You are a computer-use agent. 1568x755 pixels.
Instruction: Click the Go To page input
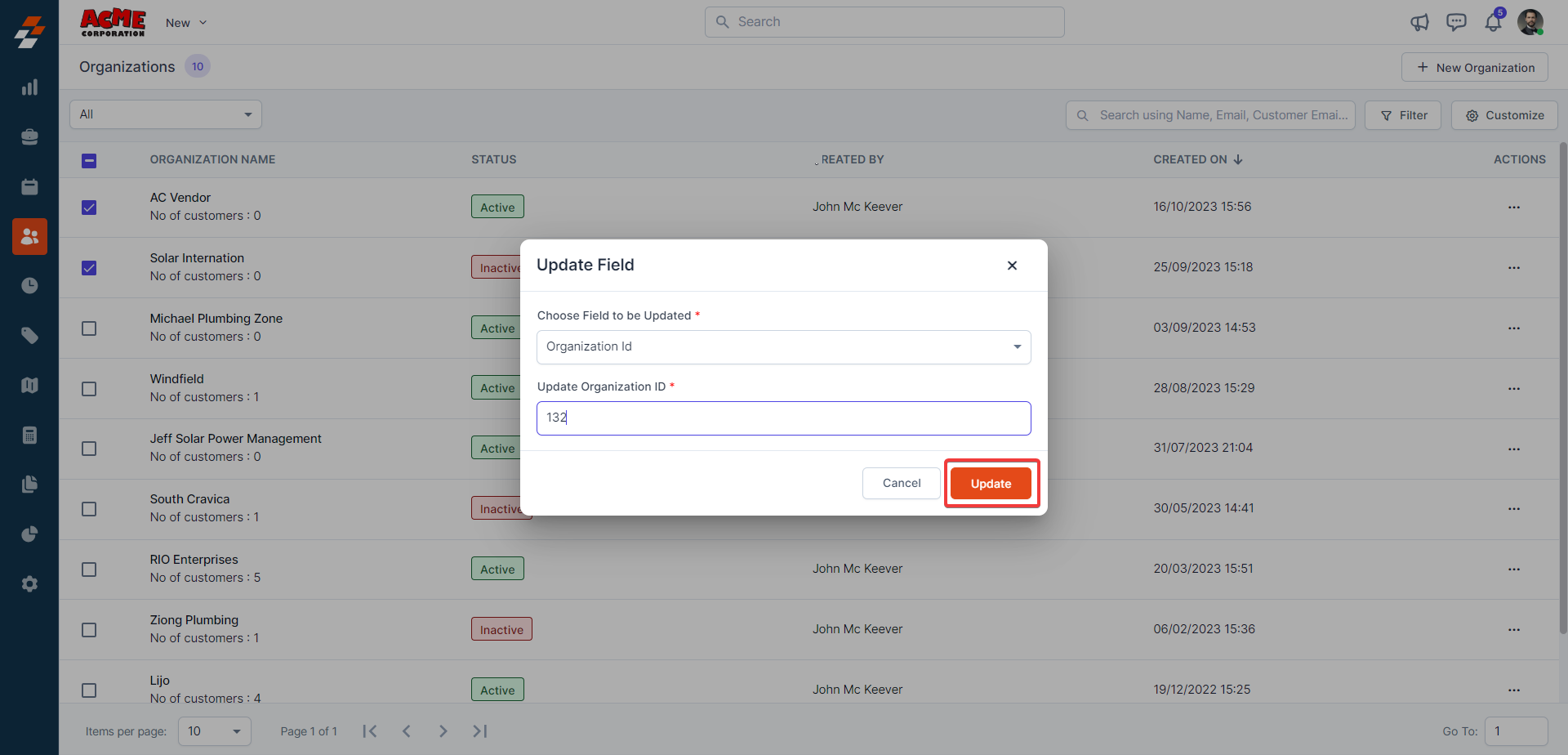[x=1517, y=731]
